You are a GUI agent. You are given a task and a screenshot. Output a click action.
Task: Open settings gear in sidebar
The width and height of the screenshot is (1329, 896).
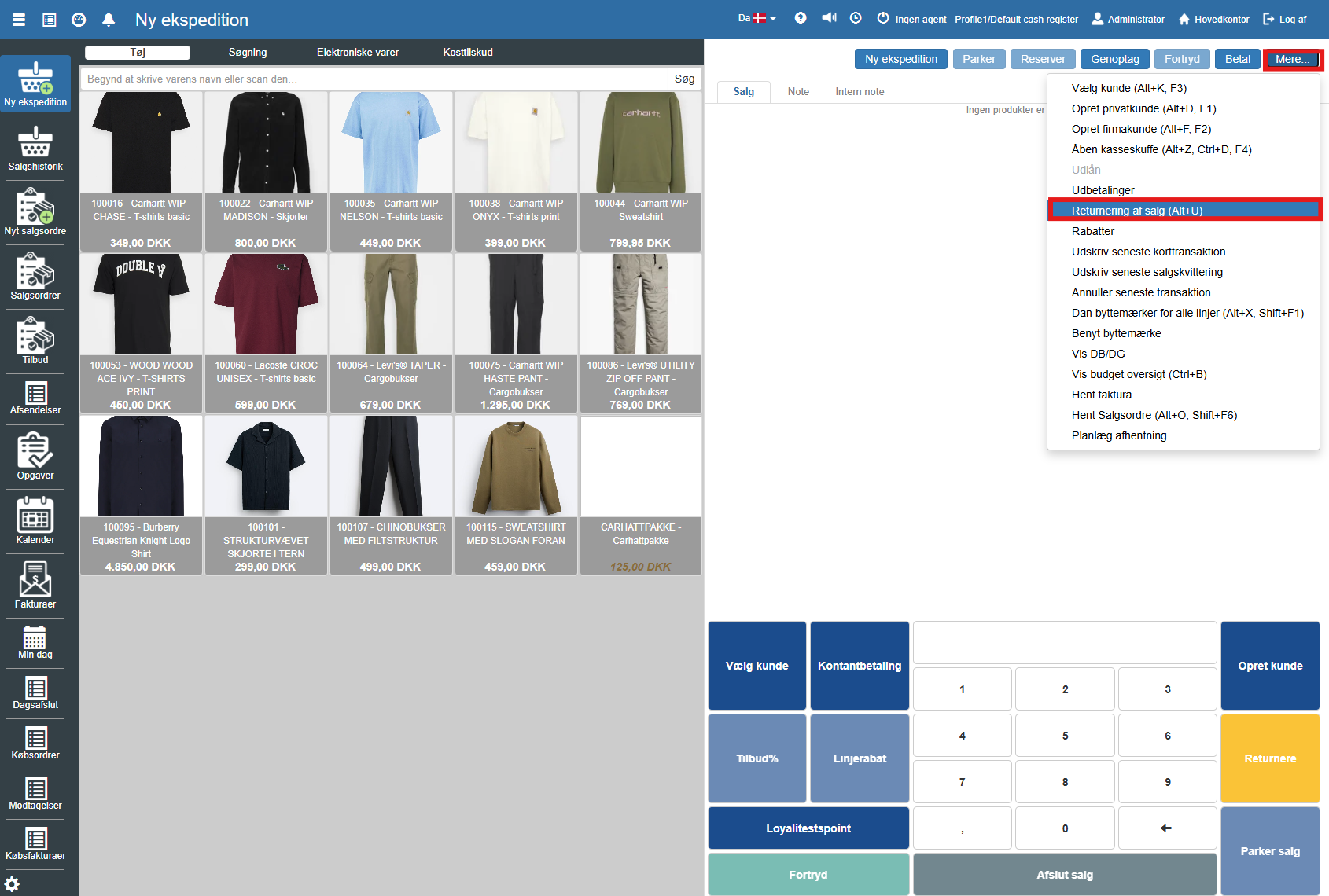13,884
